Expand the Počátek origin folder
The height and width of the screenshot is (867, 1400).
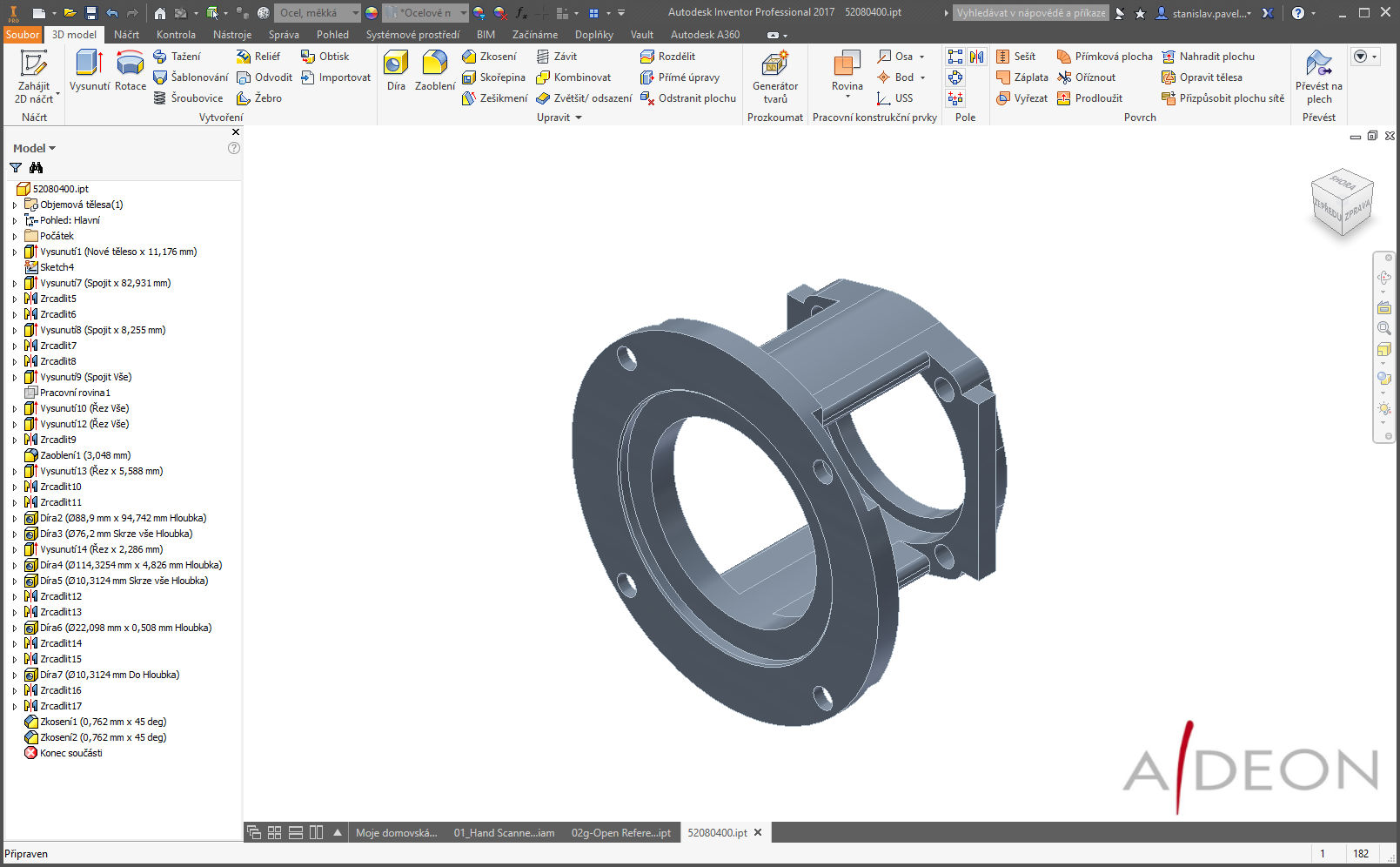(x=14, y=236)
